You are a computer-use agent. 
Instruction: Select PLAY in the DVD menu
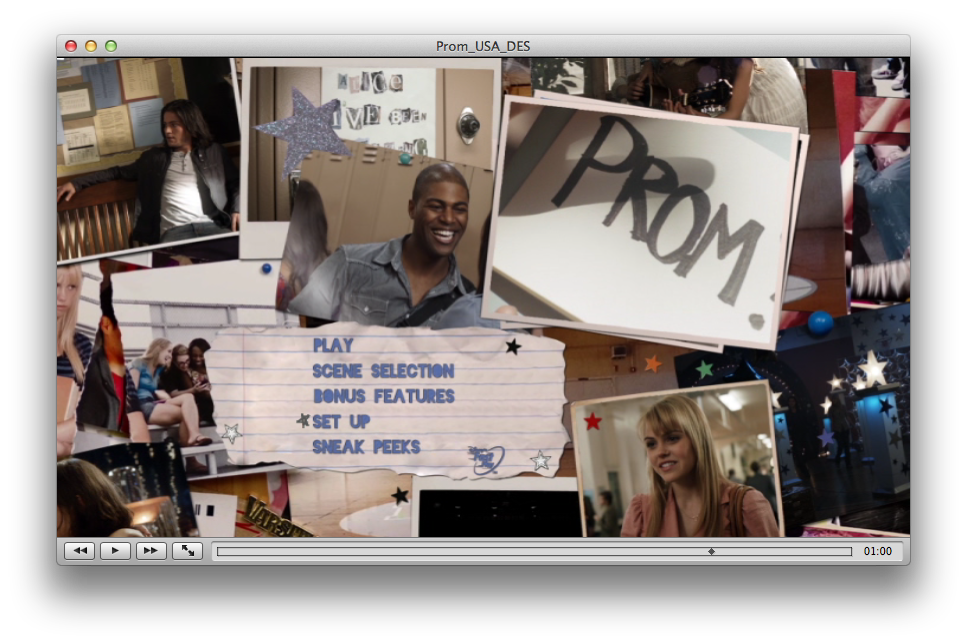click(x=333, y=345)
